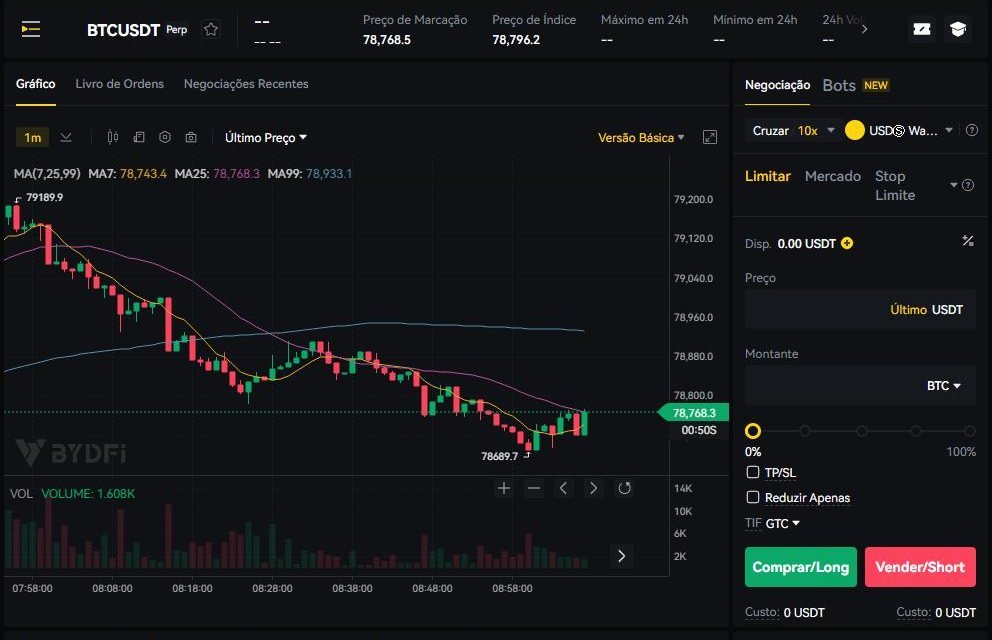Open the Versão Básica dropdown

pyautogui.click(x=641, y=137)
